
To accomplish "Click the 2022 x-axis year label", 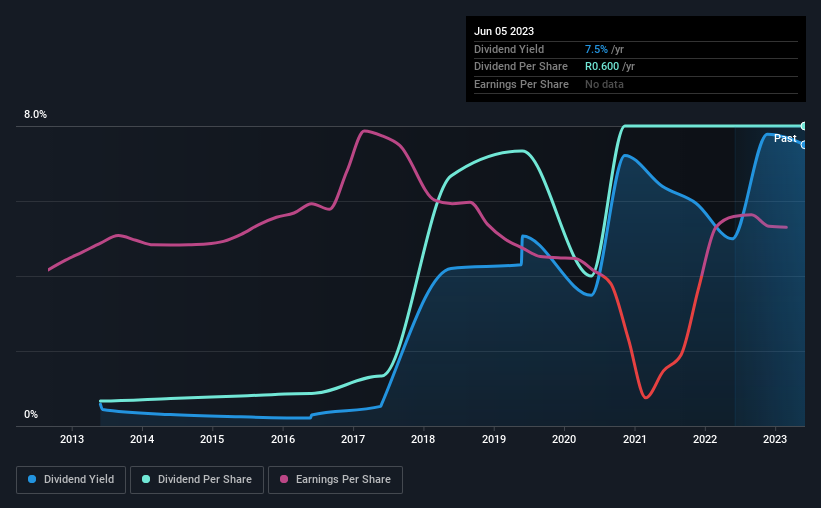I will click(x=705, y=439).
